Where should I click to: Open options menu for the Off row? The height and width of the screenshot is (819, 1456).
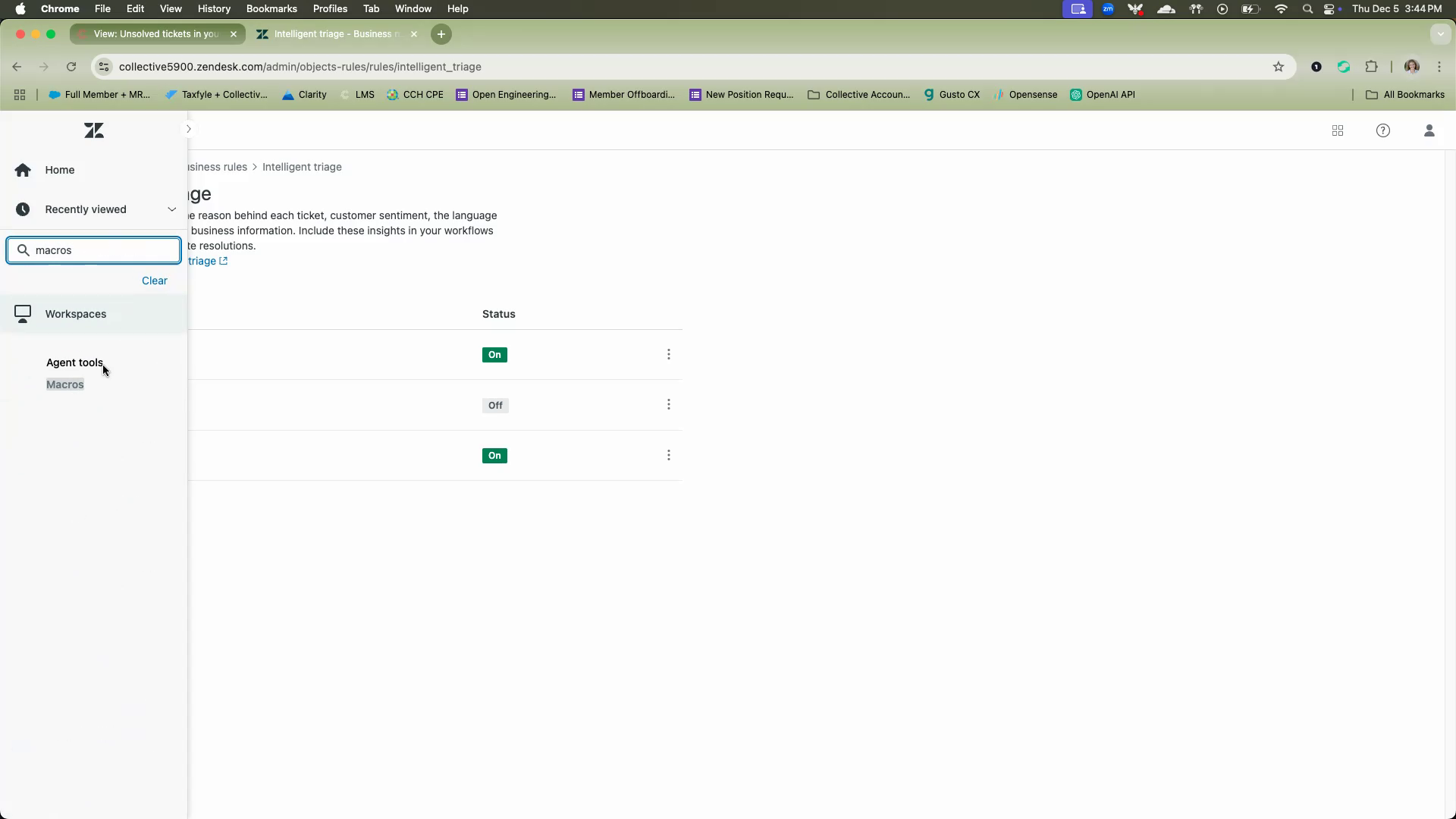pyautogui.click(x=669, y=405)
